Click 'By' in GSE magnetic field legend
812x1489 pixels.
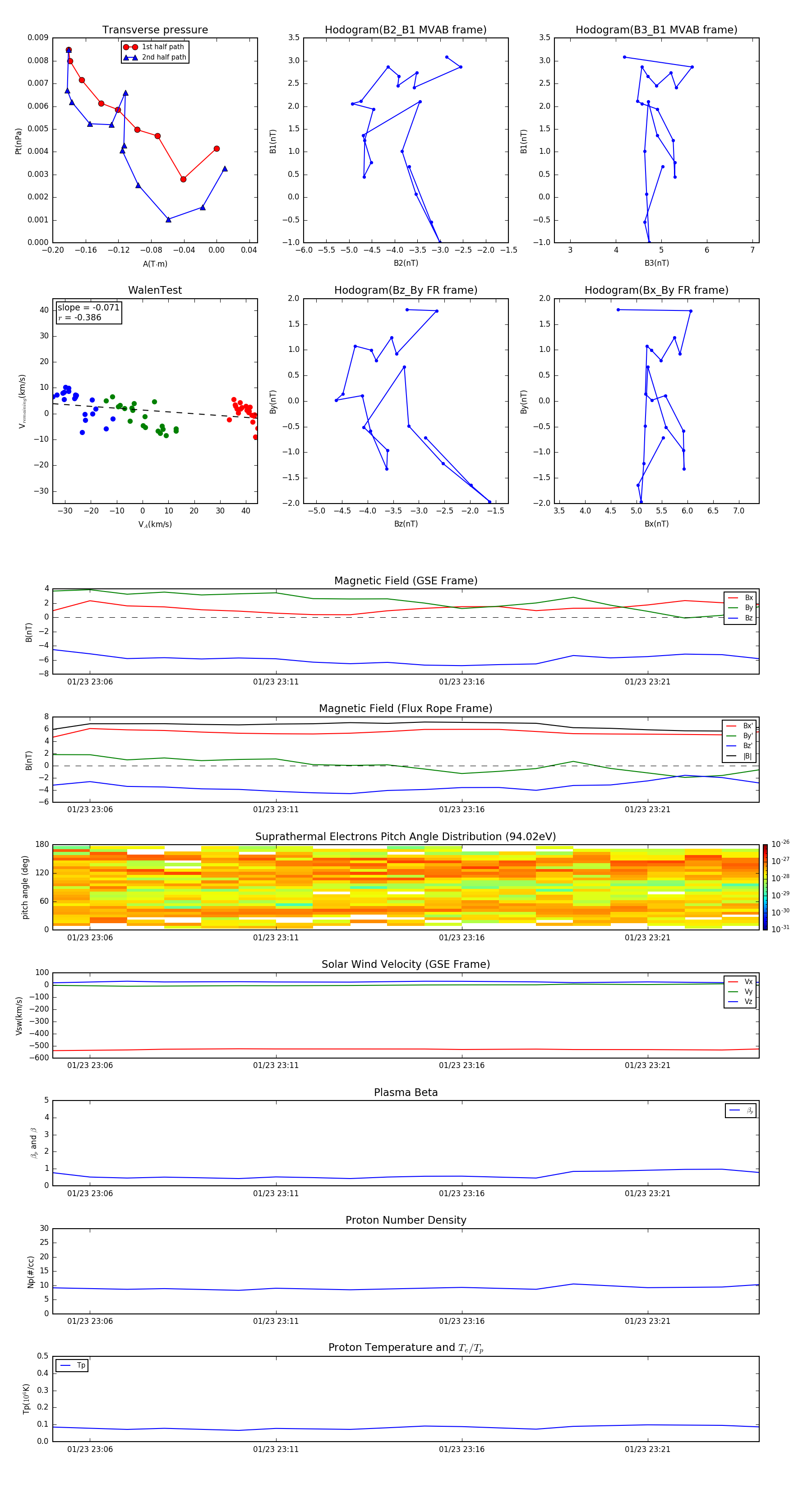[741, 607]
